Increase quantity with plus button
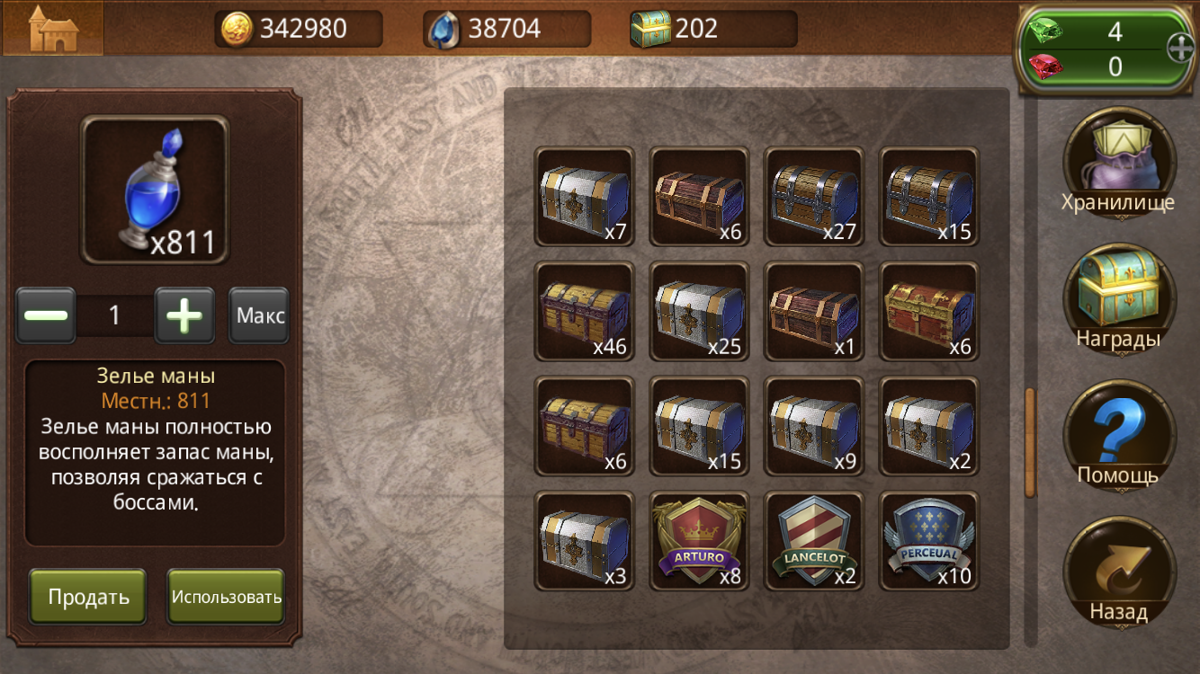 point(184,316)
